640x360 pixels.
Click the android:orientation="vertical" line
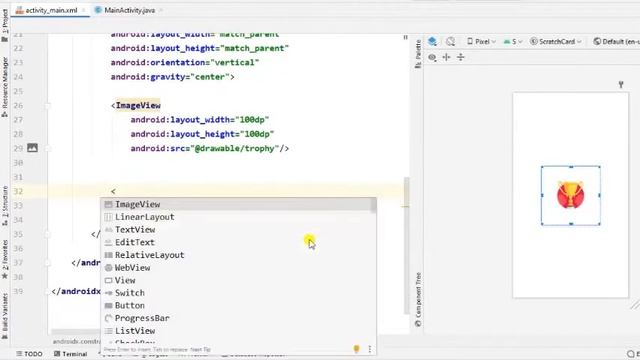(184, 62)
